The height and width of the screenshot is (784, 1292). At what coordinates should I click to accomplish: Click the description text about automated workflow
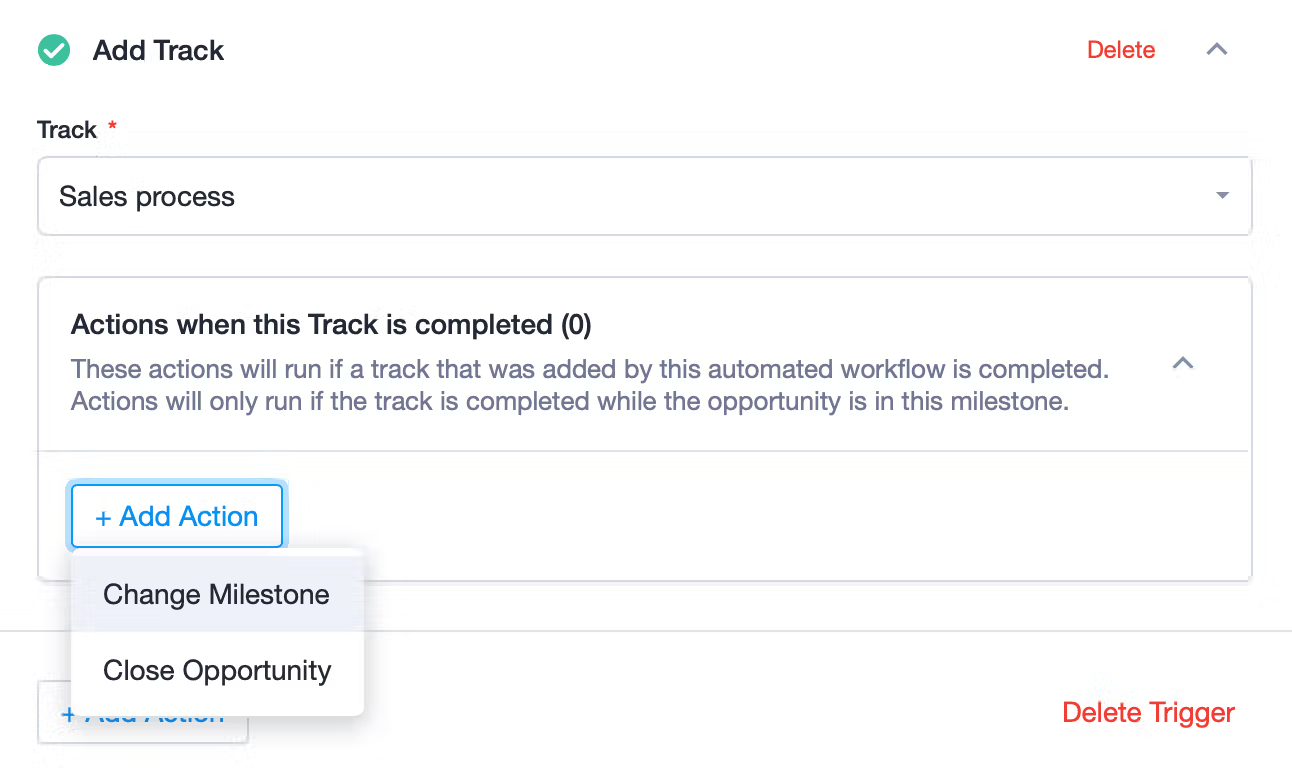(590, 385)
